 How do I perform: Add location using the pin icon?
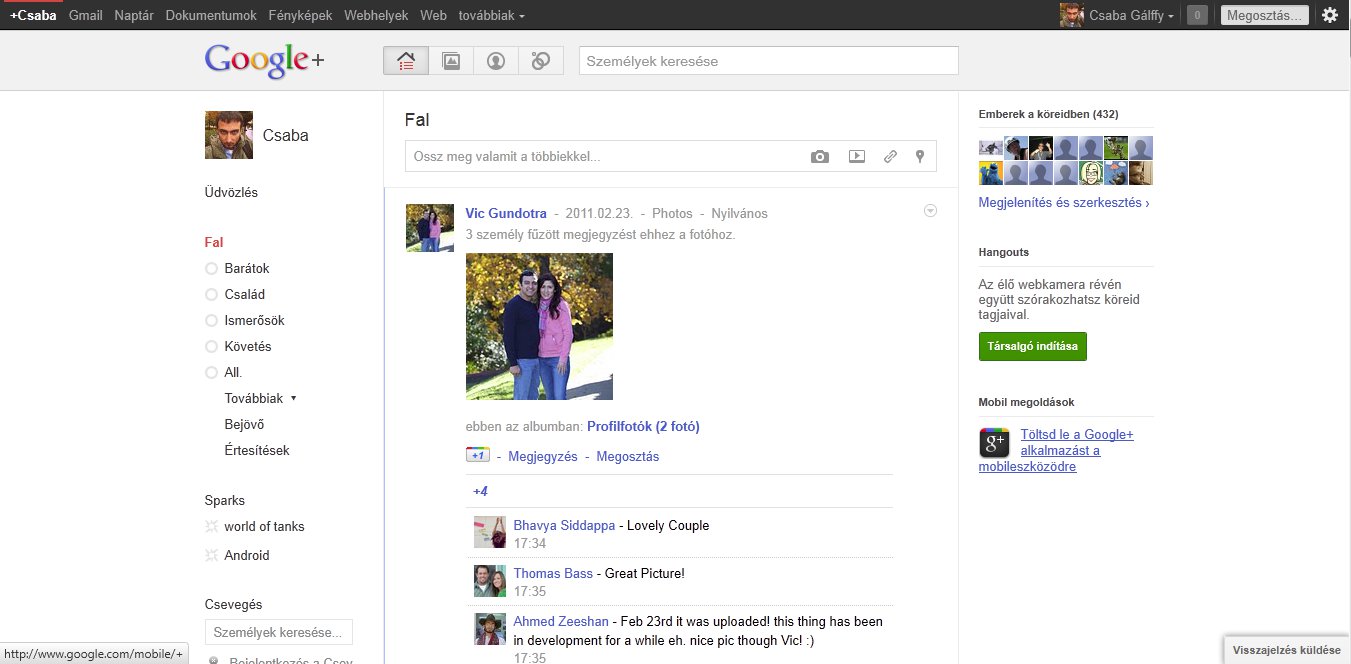click(920, 157)
